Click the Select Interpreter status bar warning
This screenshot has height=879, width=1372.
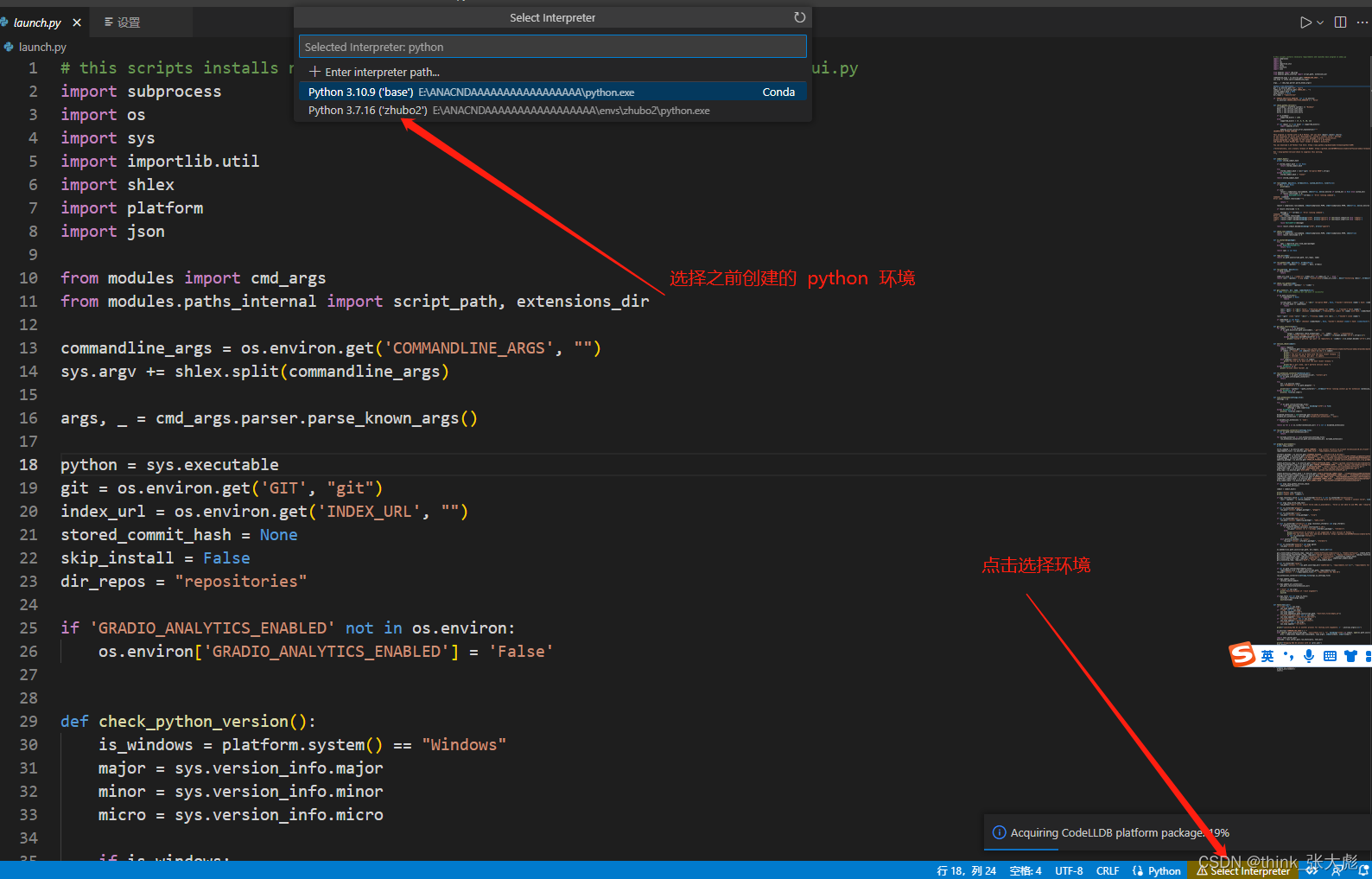point(1244,870)
